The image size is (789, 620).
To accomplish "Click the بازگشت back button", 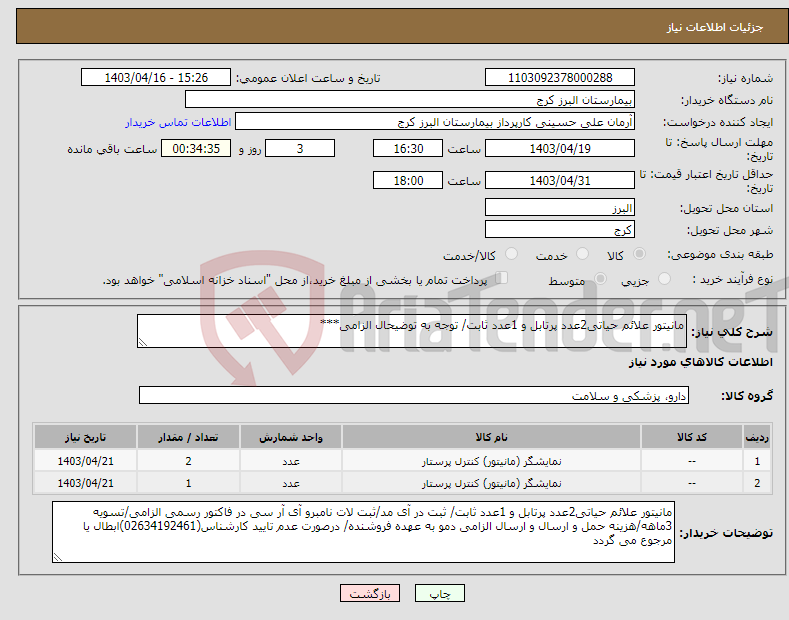I will pos(370,593).
